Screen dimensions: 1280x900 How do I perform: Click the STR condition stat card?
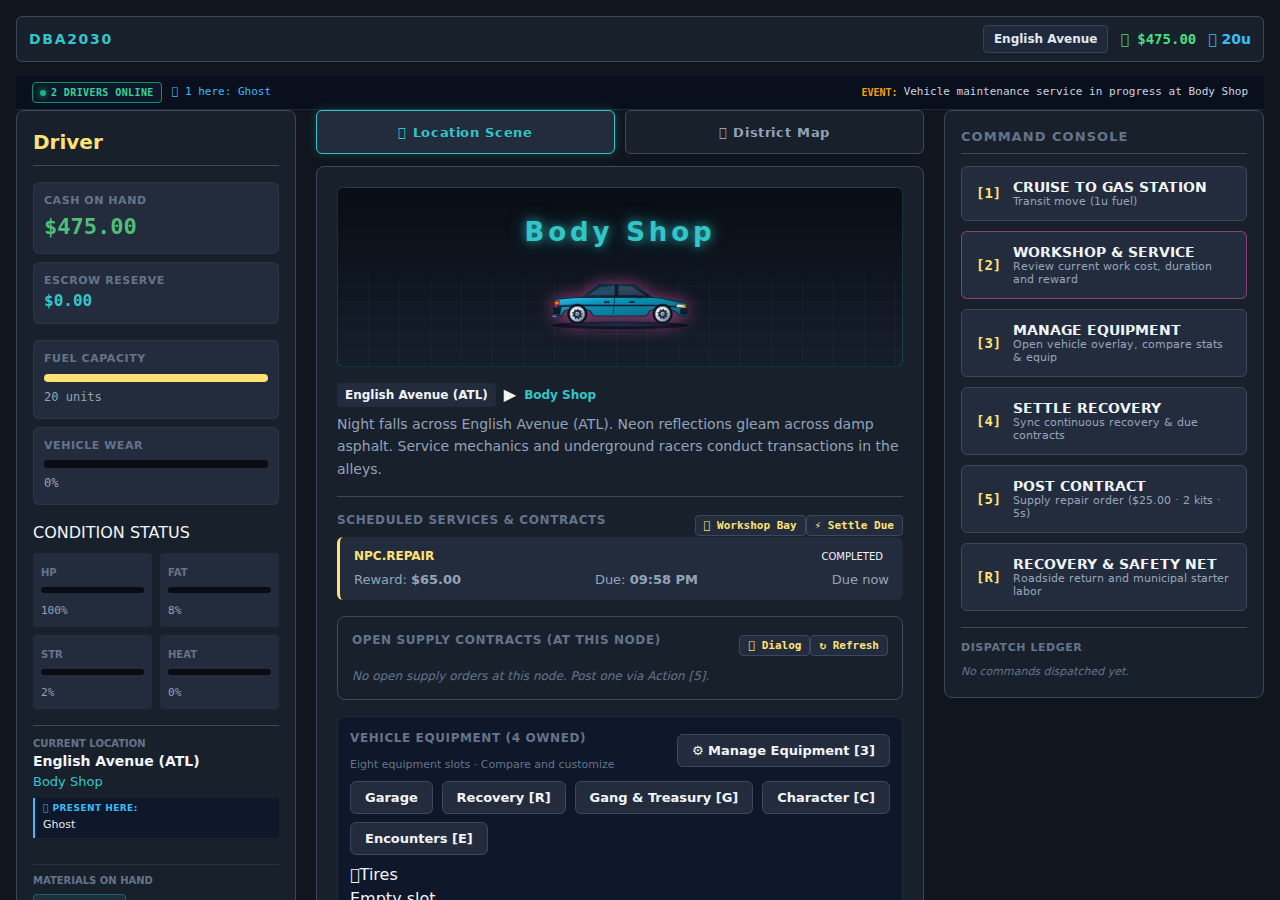92,672
